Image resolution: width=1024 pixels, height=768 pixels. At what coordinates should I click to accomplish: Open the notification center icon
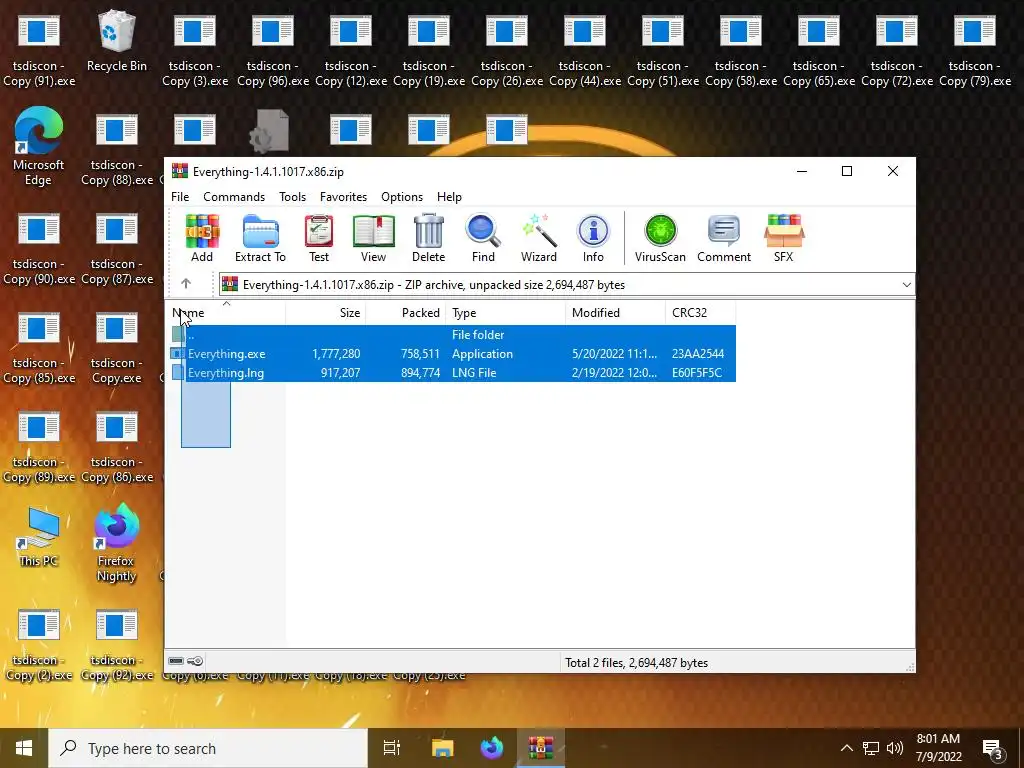point(994,749)
